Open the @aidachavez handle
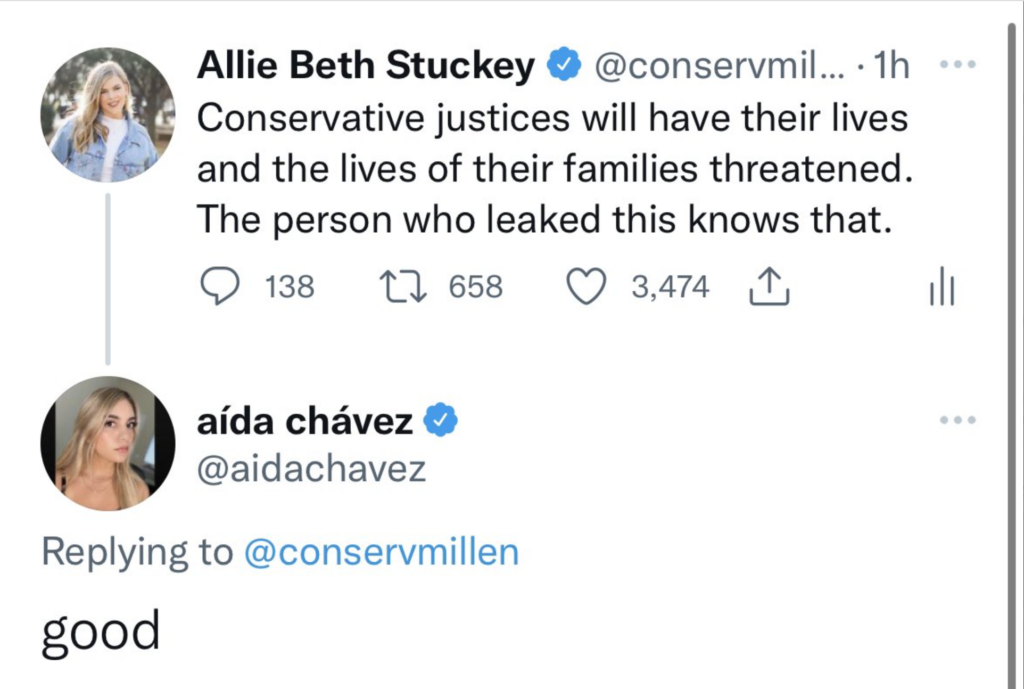The height and width of the screenshot is (689, 1024). click(311, 469)
